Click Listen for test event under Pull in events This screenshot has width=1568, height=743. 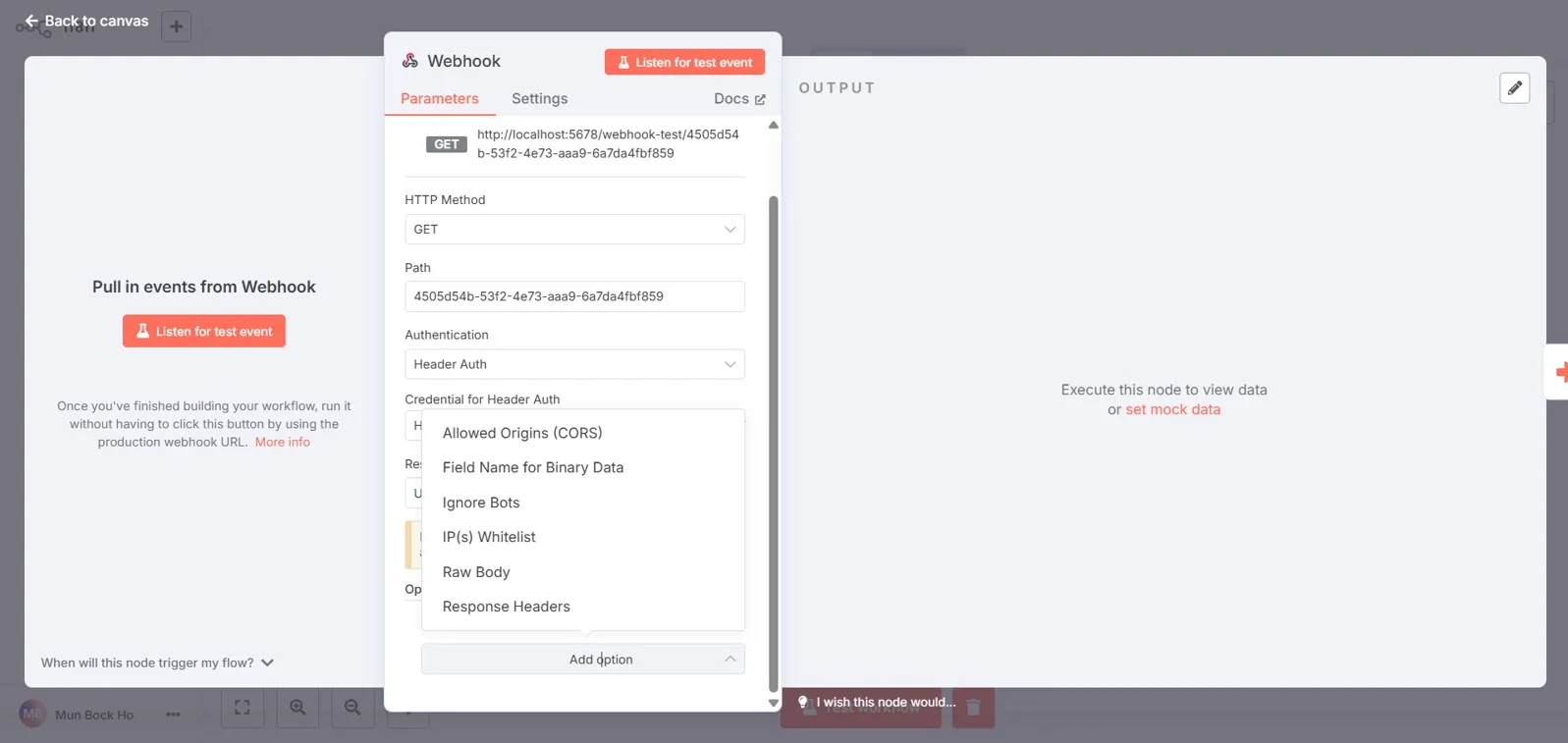204,331
